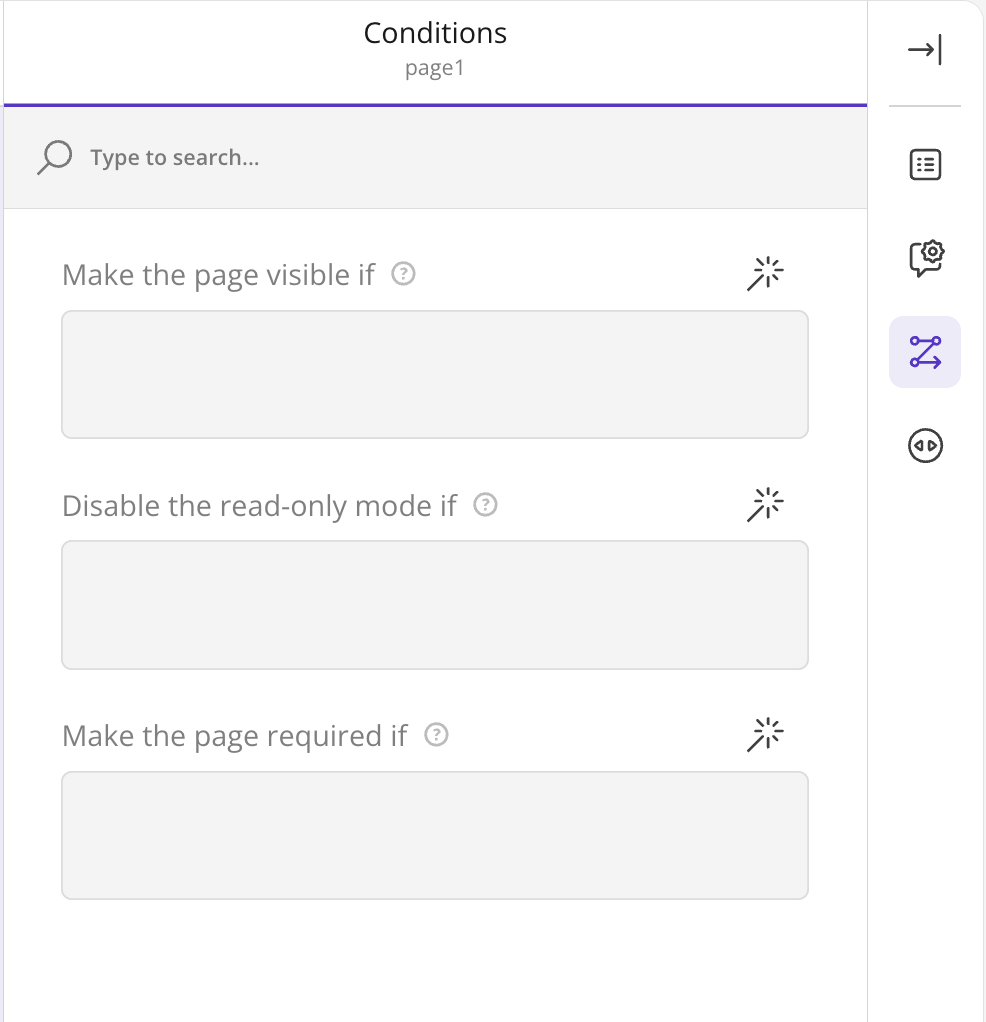Launch wand editor for "Make the page required if"
The image size is (986, 1022).
coord(765,735)
